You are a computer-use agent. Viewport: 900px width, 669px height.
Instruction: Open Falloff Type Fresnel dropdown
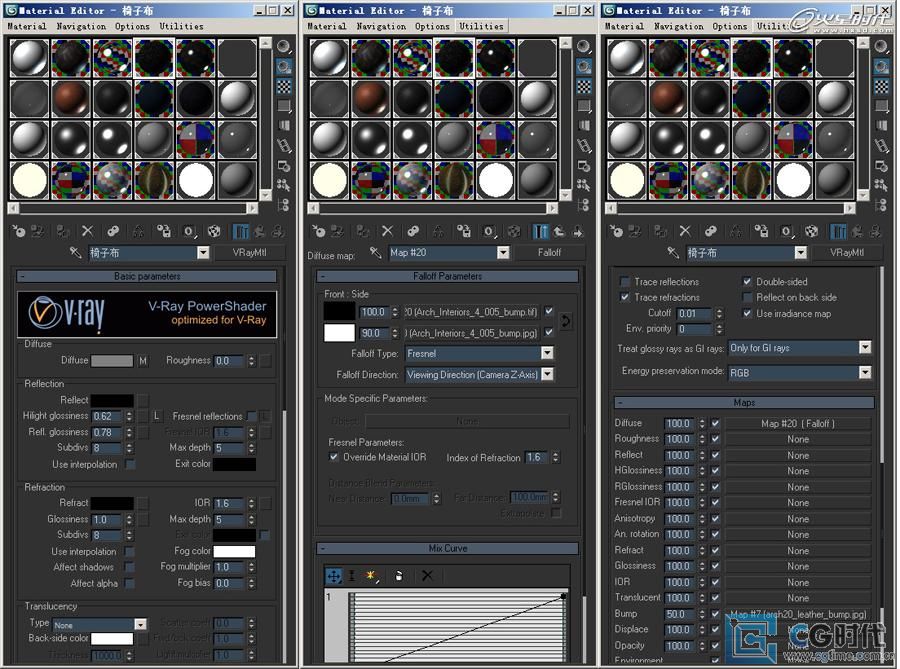[547, 353]
